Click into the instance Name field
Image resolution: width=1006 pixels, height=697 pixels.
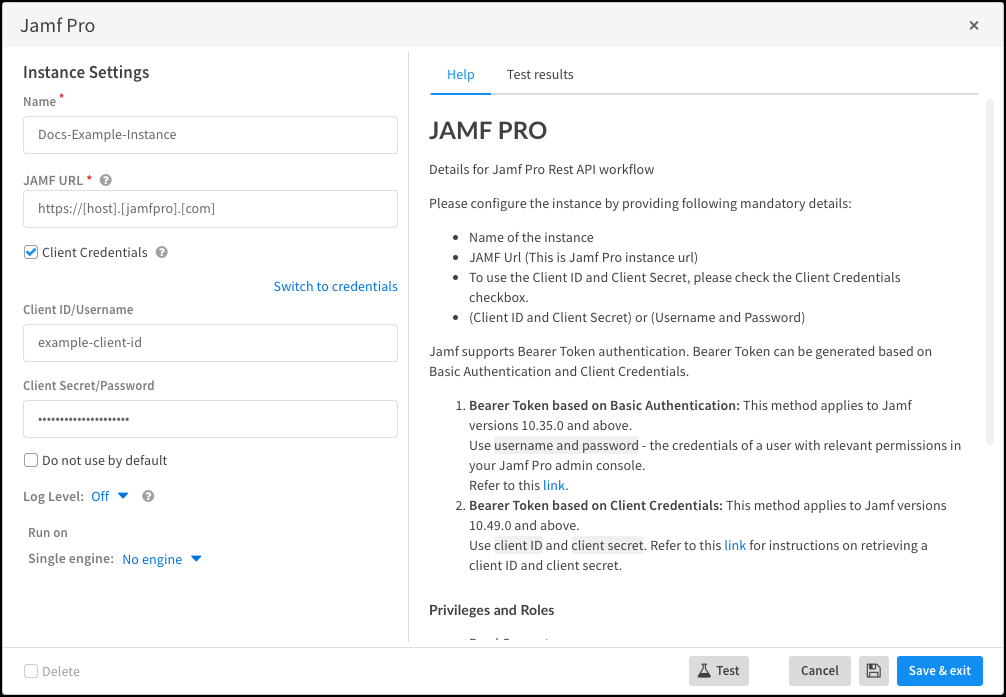(x=210, y=135)
